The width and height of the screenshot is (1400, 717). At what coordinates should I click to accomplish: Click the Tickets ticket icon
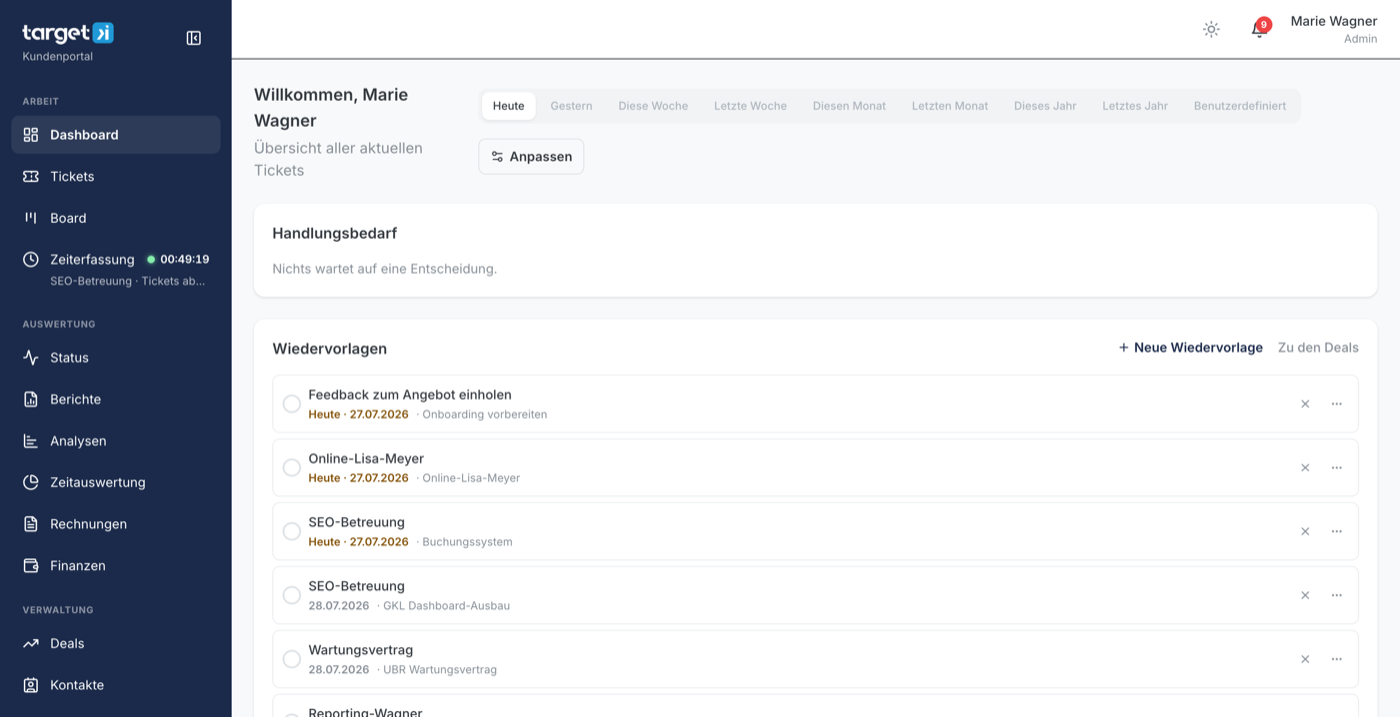coord(31,177)
